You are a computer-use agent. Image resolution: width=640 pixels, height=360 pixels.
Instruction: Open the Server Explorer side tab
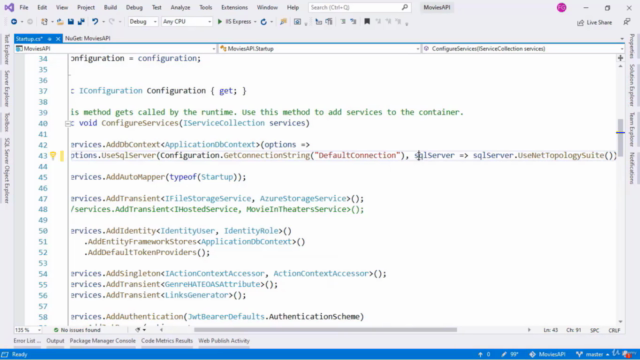coord(7,88)
